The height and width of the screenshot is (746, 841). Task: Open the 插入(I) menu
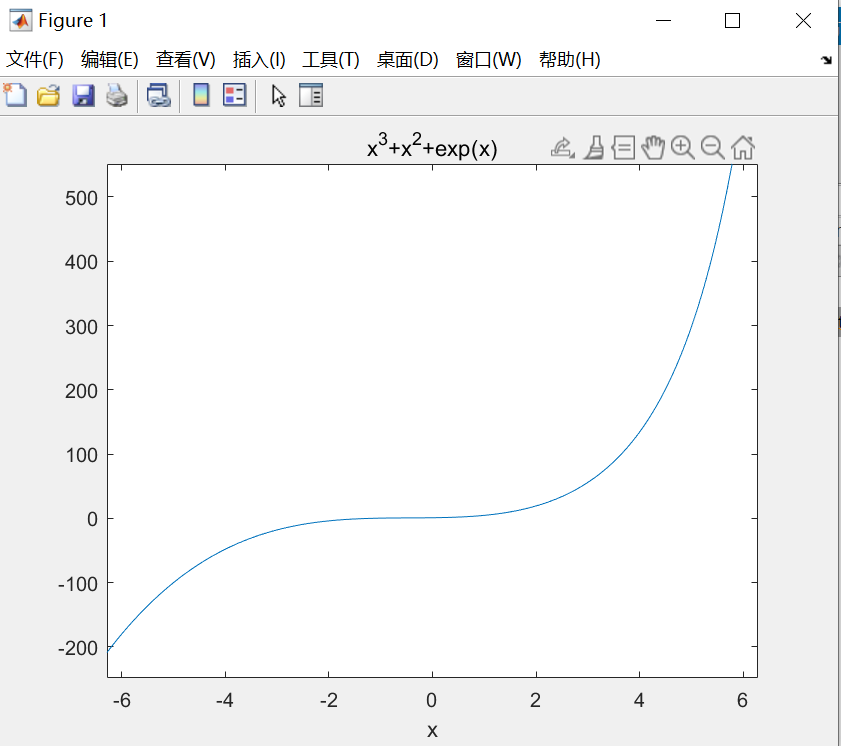point(258,59)
